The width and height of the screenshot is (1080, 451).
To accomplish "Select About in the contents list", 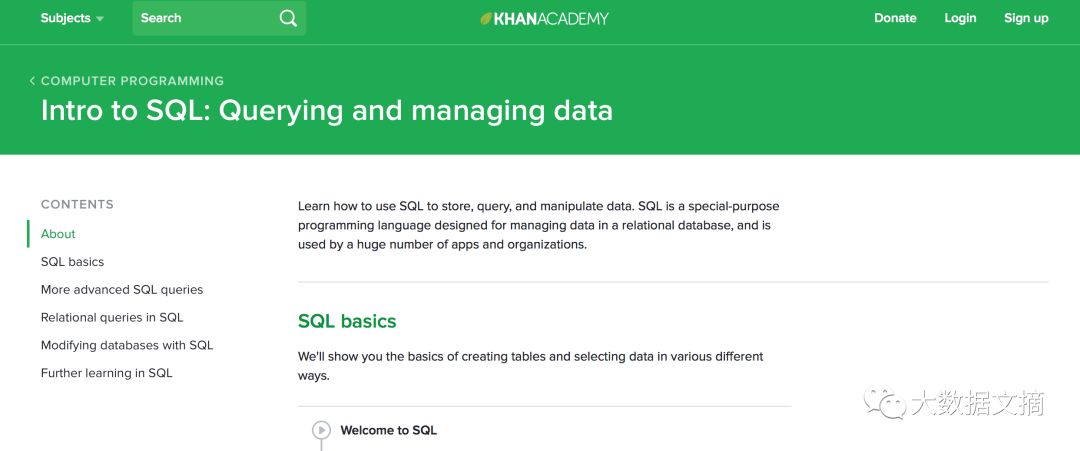I will [58, 234].
